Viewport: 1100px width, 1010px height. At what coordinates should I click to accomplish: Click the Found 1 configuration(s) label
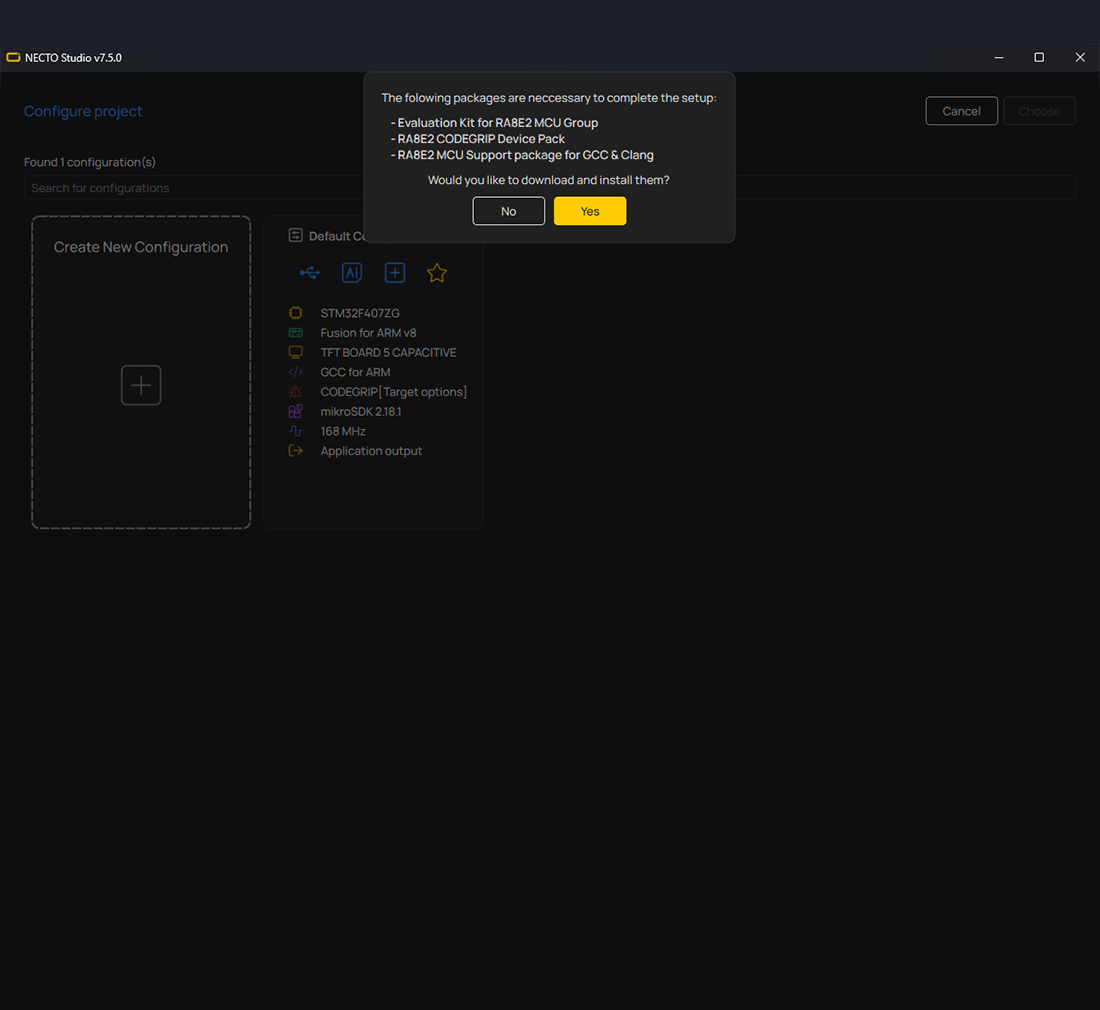(90, 162)
